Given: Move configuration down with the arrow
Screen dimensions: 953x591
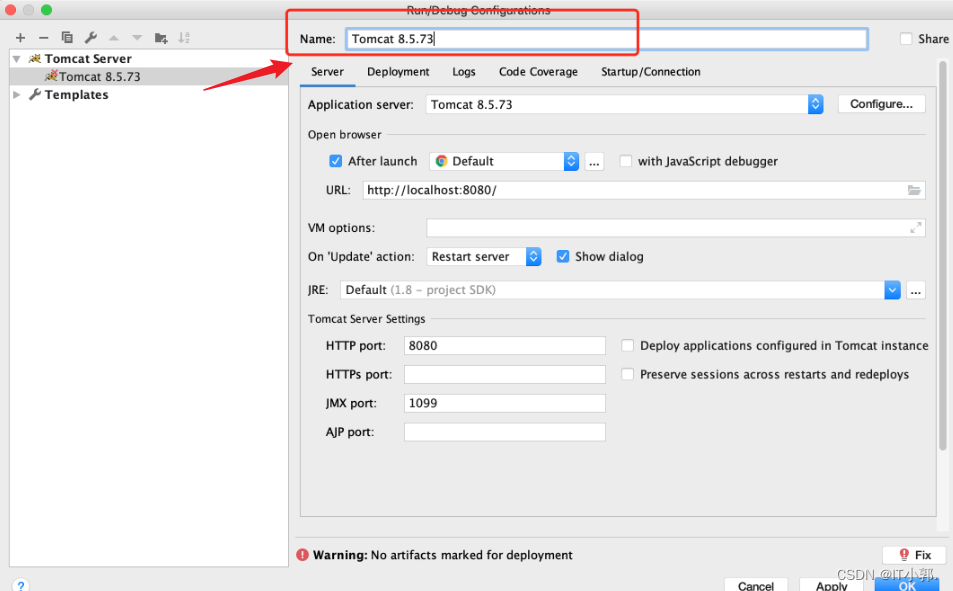Looking at the screenshot, I should [137, 38].
